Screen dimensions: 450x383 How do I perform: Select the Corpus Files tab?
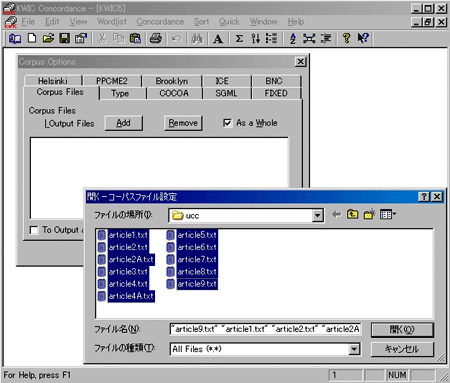(60, 92)
